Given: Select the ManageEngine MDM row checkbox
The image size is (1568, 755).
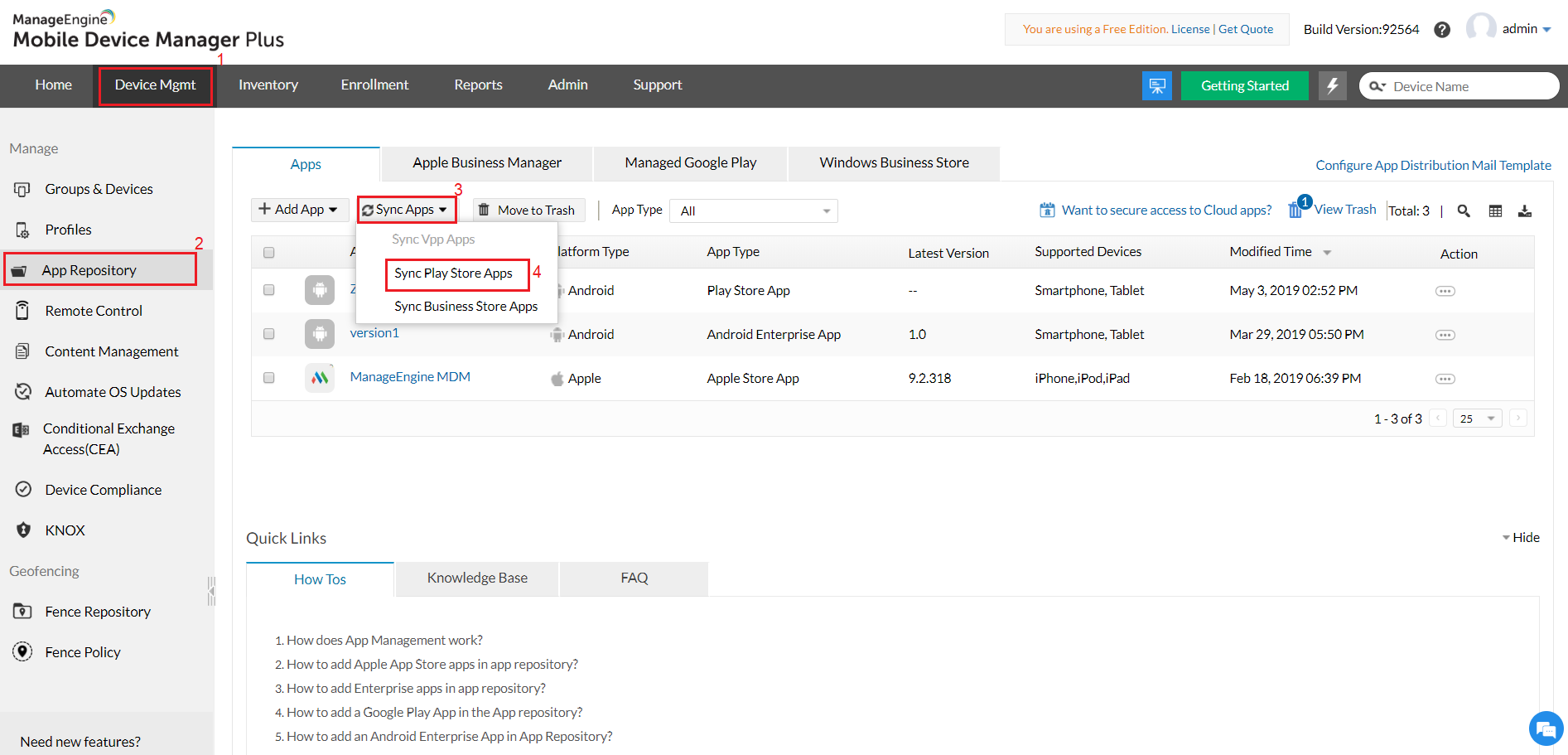Looking at the screenshot, I should (268, 378).
